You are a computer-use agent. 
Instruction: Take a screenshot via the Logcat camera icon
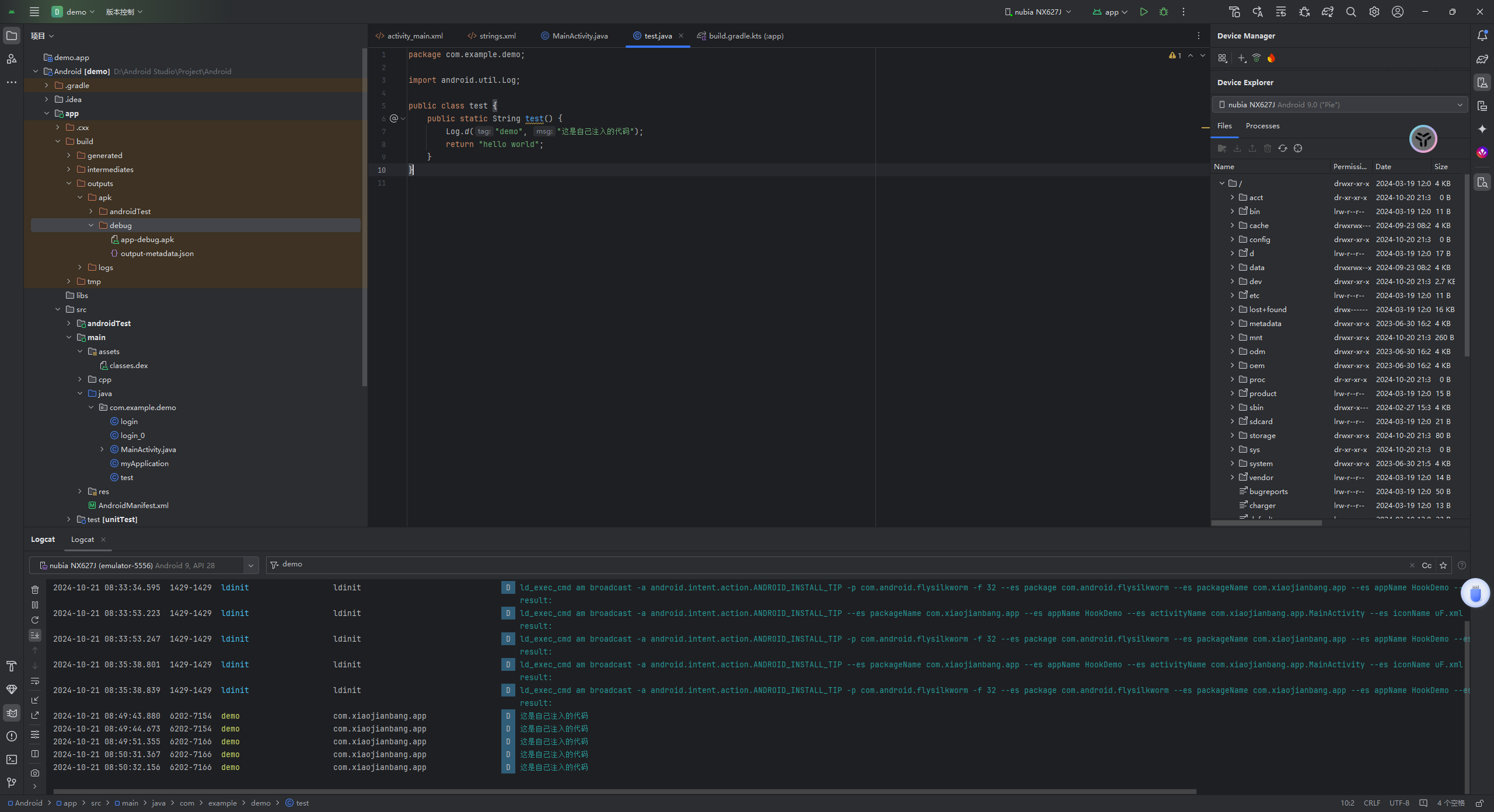[35, 773]
